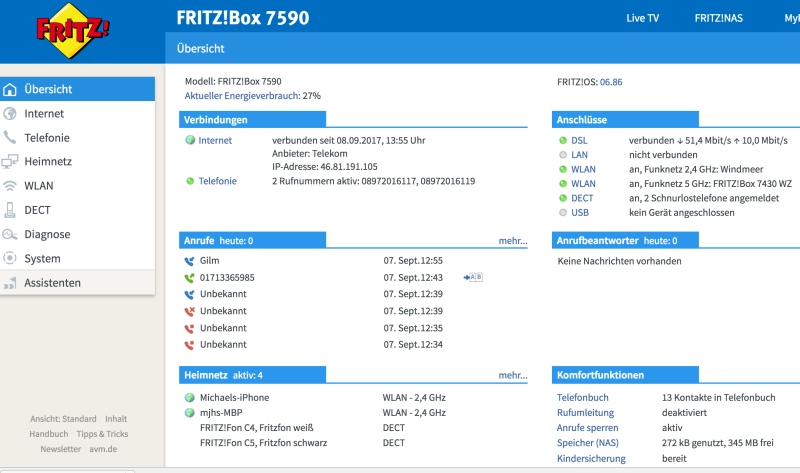Click the FRITZ!OS version 06.86 link
Image resolution: width=800 pixels, height=473 pixels.
coord(611,82)
